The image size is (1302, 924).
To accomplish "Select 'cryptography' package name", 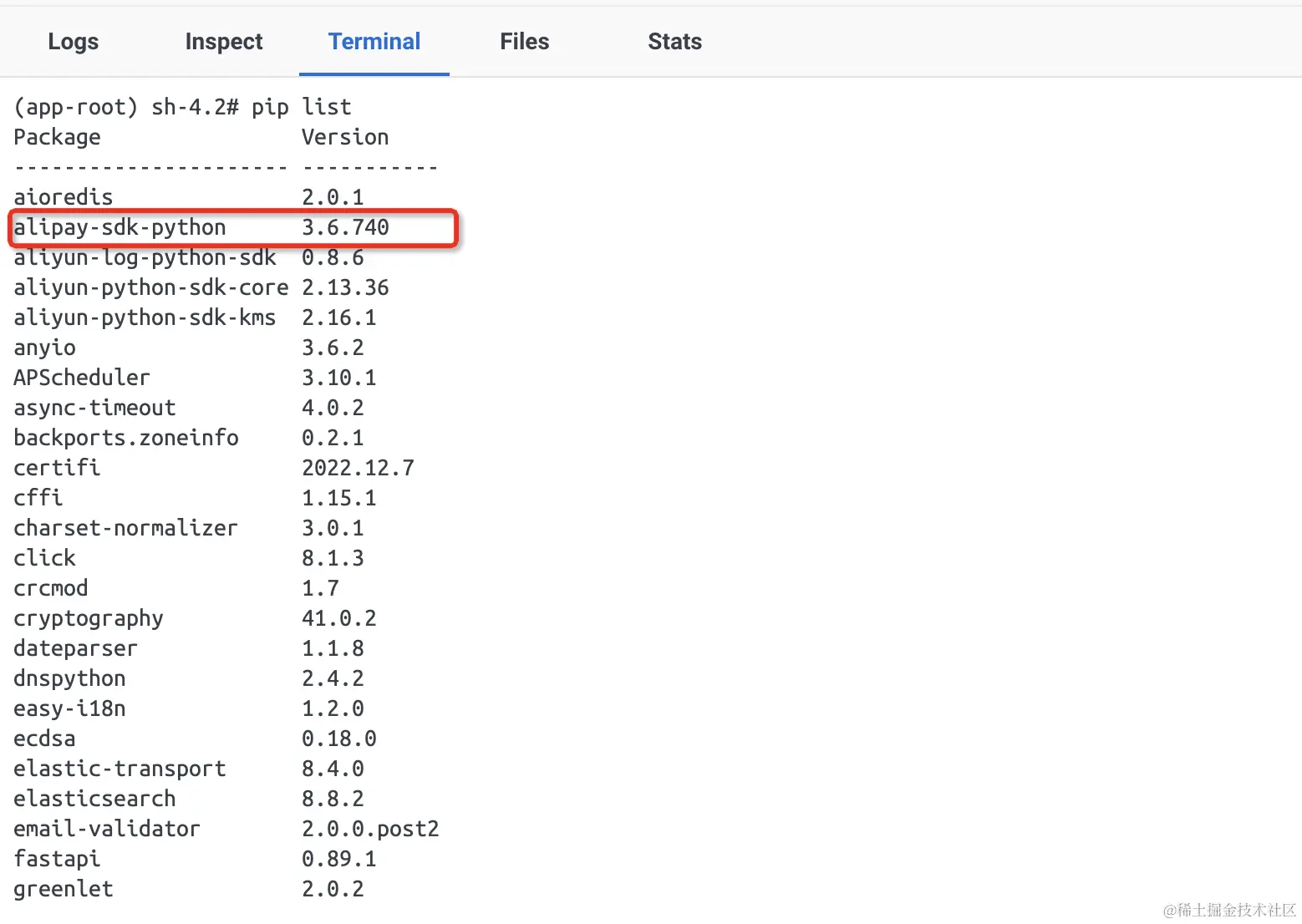I will pos(89,618).
